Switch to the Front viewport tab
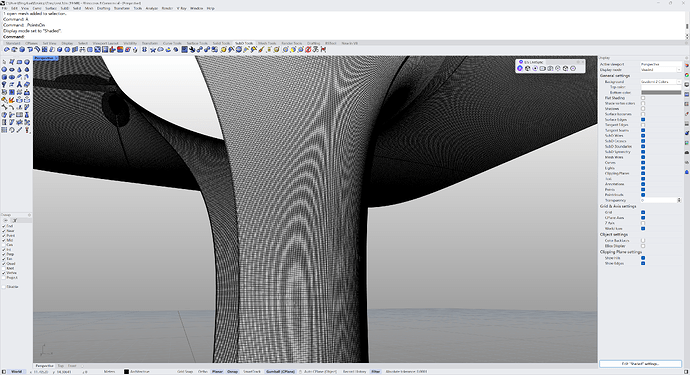Image resolution: width=690 pixels, height=375 pixels. (x=72, y=366)
